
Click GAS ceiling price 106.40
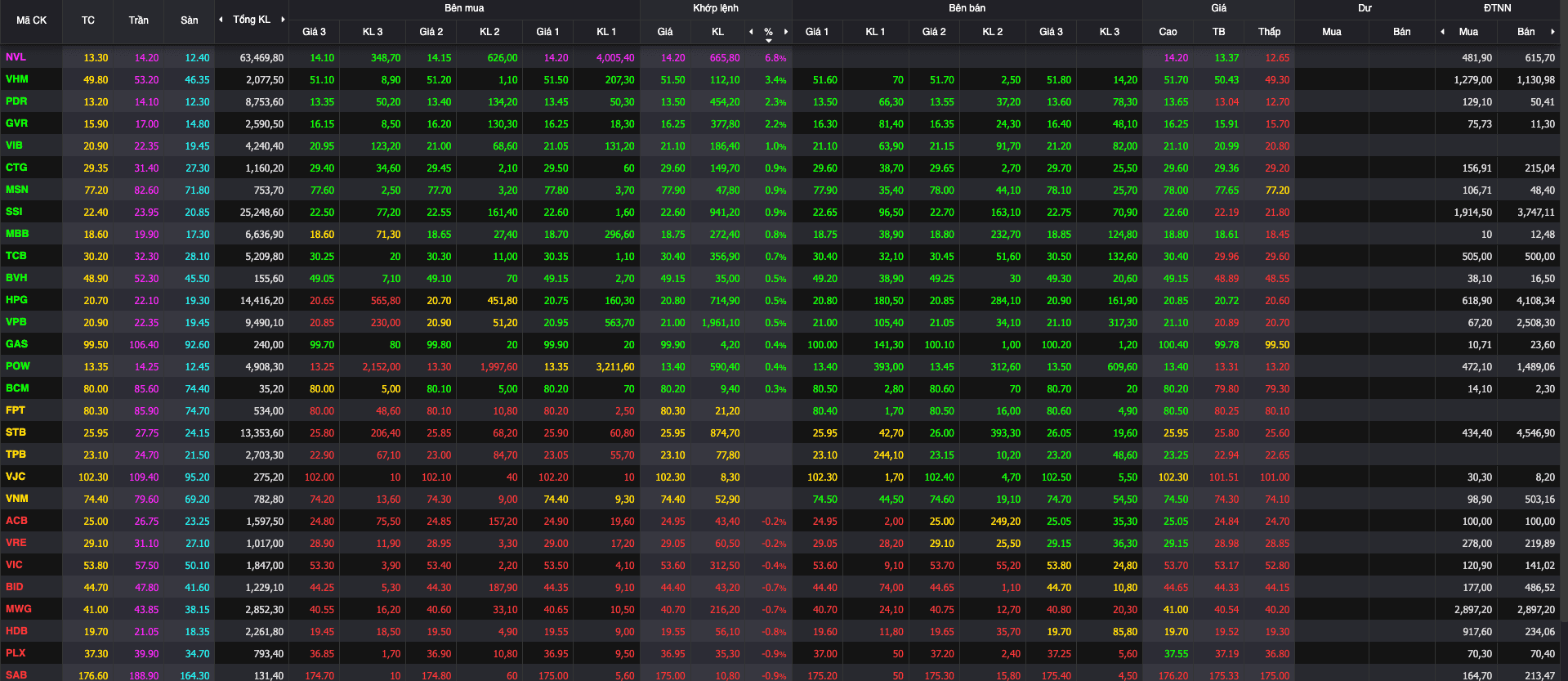click(x=144, y=345)
